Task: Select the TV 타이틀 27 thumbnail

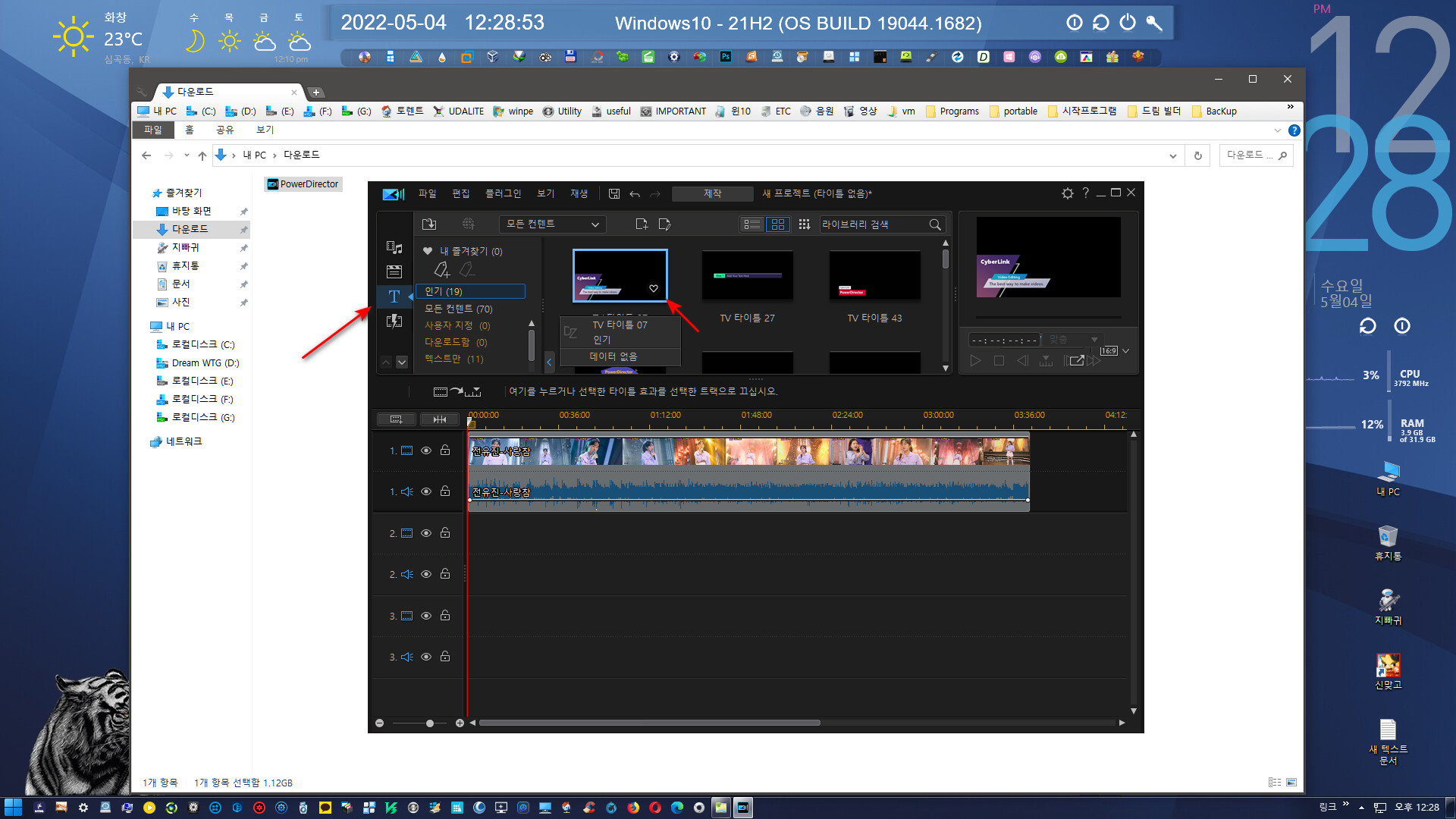Action: (x=748, y=276)
